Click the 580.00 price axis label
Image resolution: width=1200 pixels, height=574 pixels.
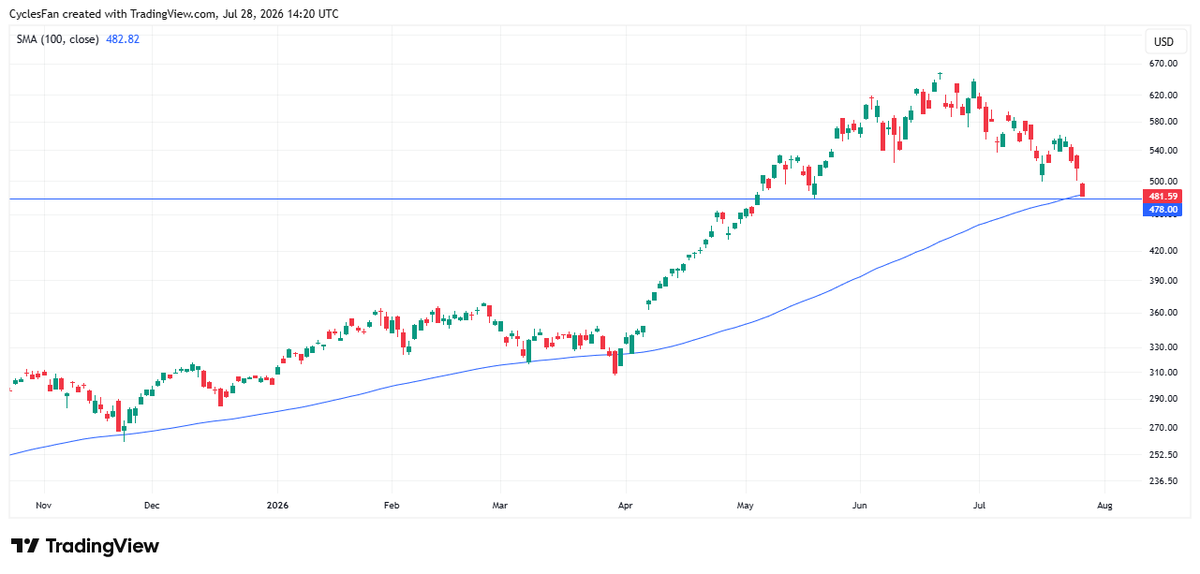tap(1163, 122)
